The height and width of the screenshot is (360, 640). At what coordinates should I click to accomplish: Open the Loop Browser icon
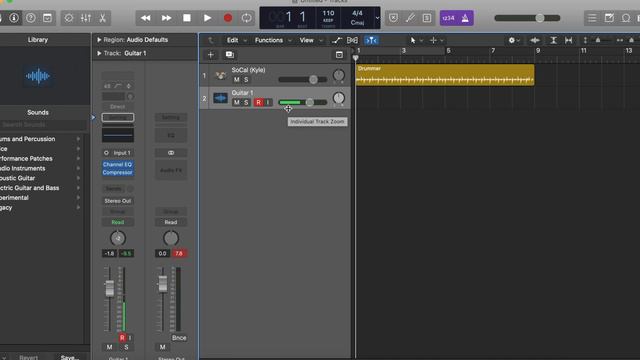pyautogui.click(x=626, y=18)
